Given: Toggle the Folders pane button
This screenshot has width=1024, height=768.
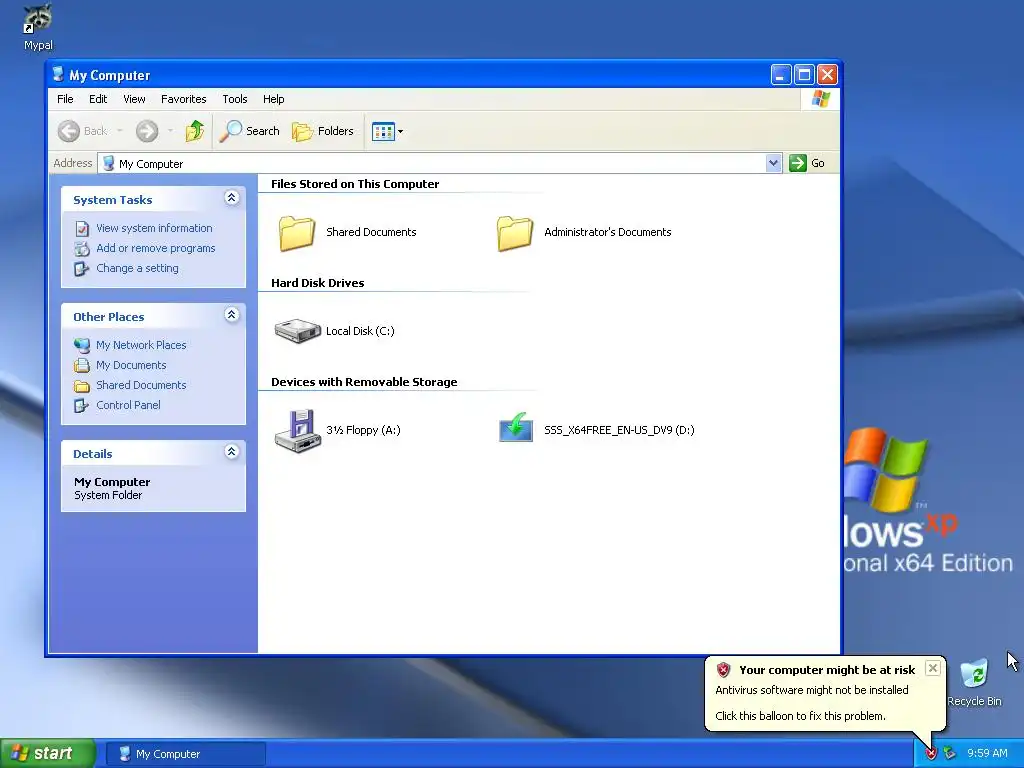Looking at the screenshot, I should pos(323,131).
